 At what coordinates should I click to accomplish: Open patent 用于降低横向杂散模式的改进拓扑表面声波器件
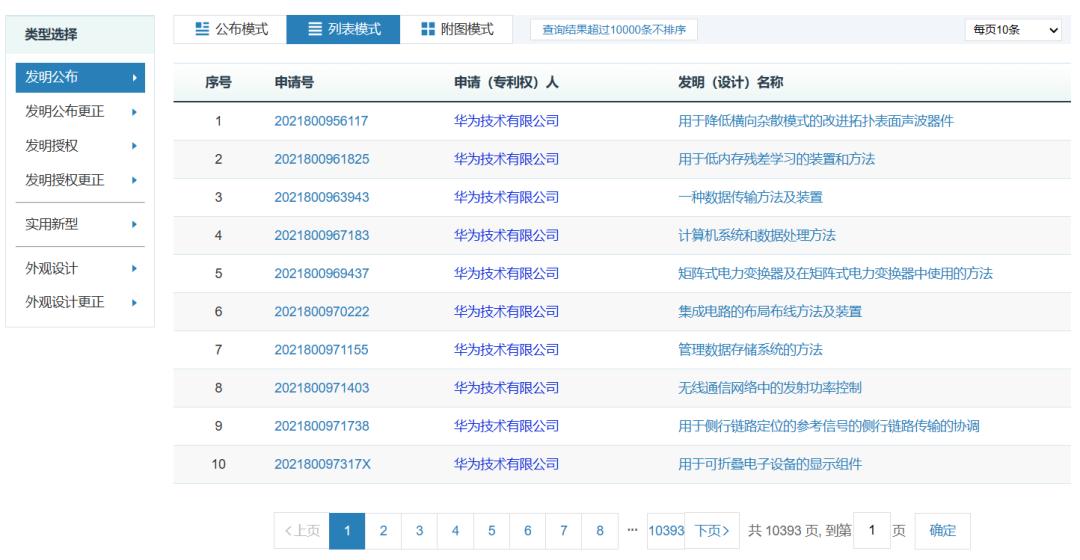[816, 121]
